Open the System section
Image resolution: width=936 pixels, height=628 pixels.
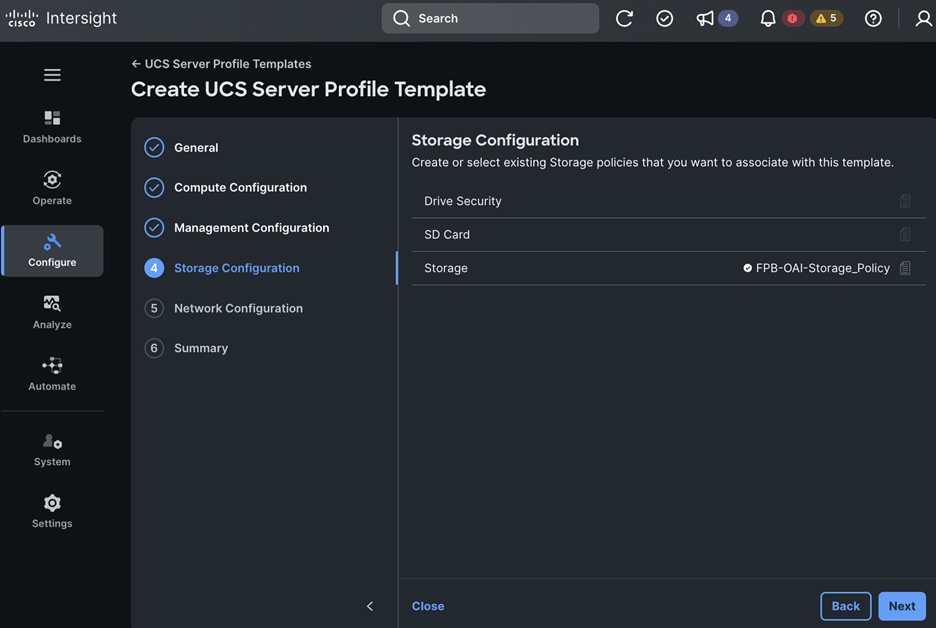click(x=52, y=450)
